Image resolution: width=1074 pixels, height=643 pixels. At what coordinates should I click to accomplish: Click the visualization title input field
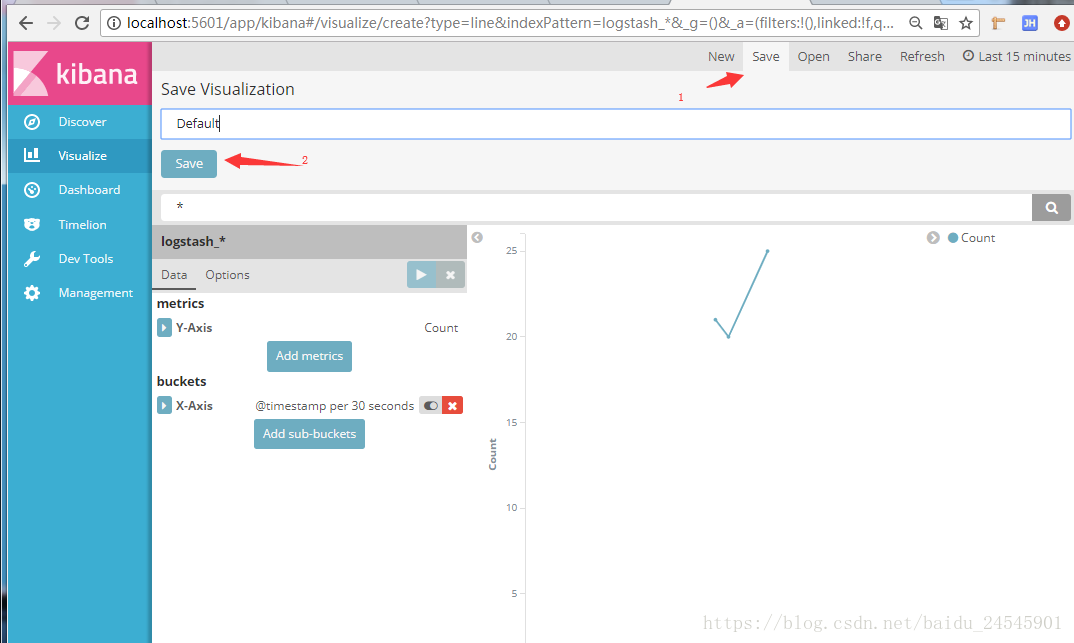click(x=616, y=124)
